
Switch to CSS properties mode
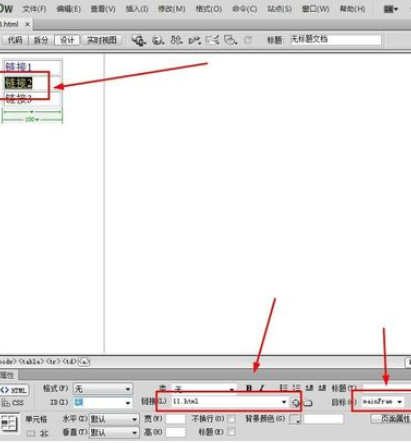[x=13, y=403]
